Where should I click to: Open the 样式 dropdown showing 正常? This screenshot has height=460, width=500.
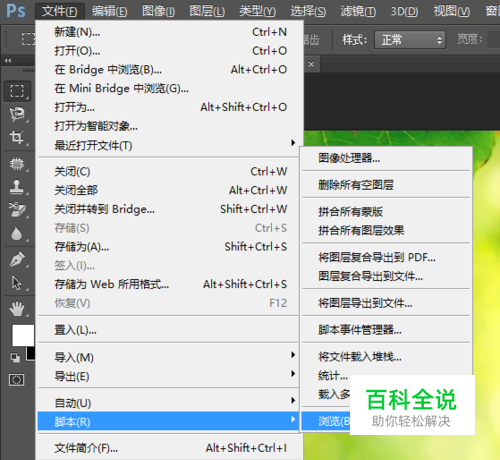(x=410, y=40)
